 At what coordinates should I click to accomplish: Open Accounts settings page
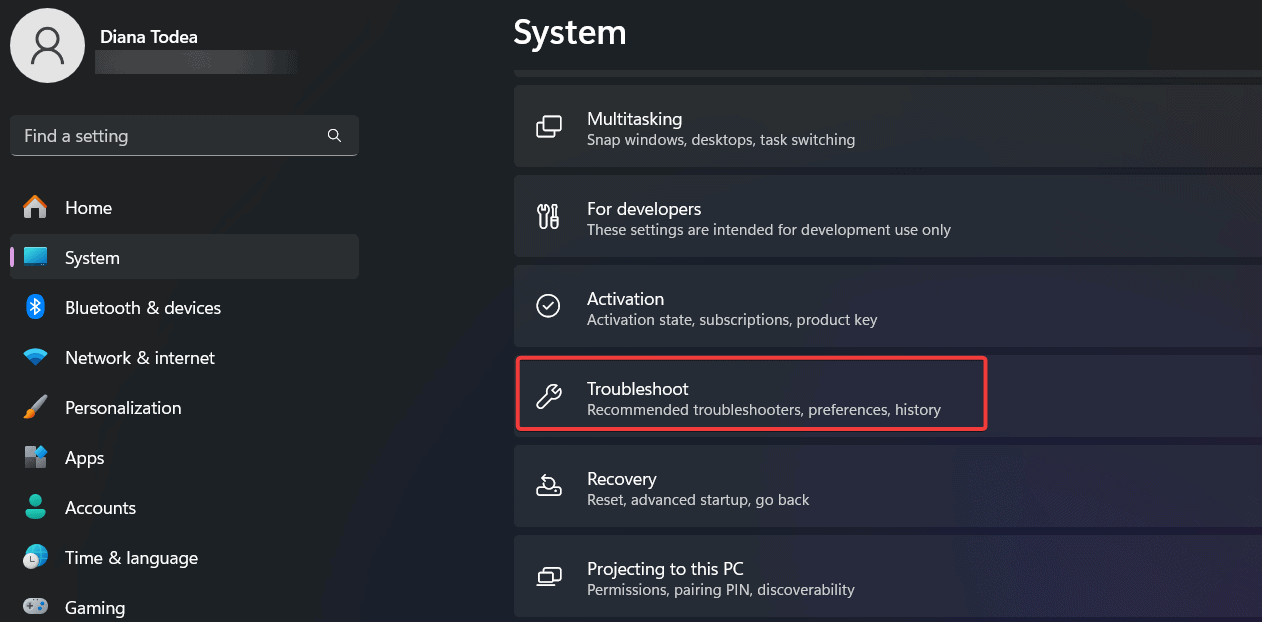pyautogui.click(x=100, y=508)
